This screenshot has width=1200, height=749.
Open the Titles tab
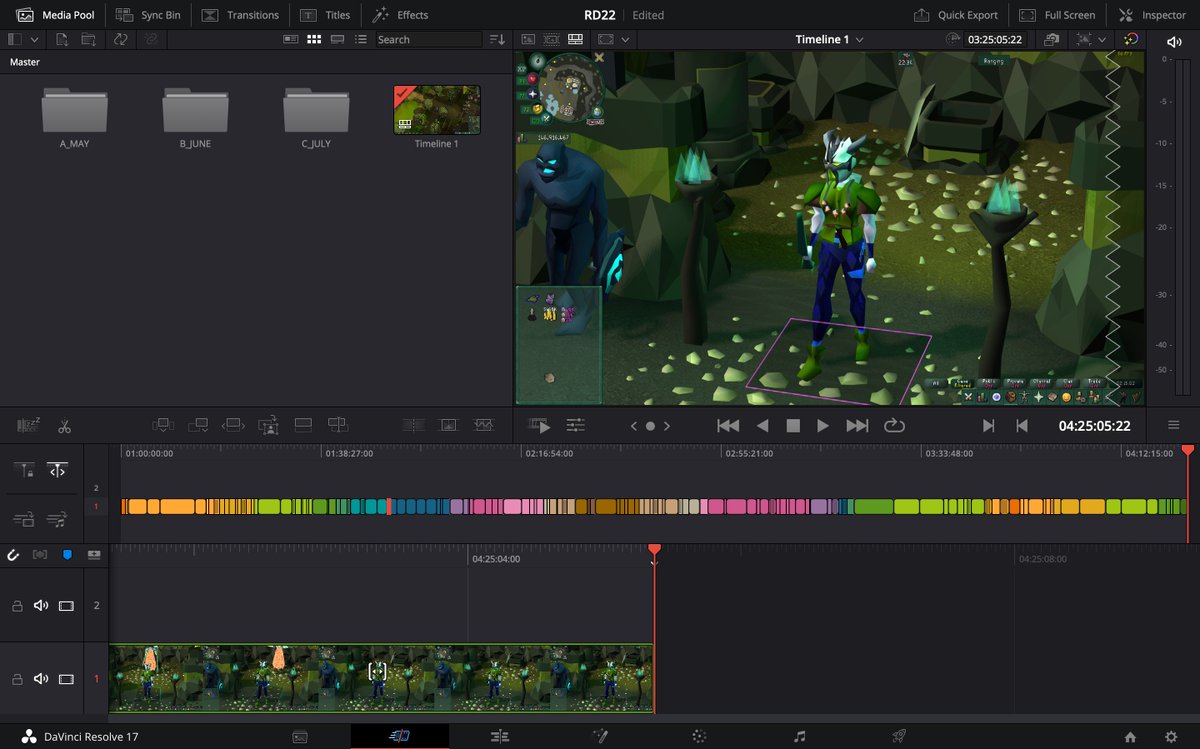pyautogui.click(x=325, y=15)
